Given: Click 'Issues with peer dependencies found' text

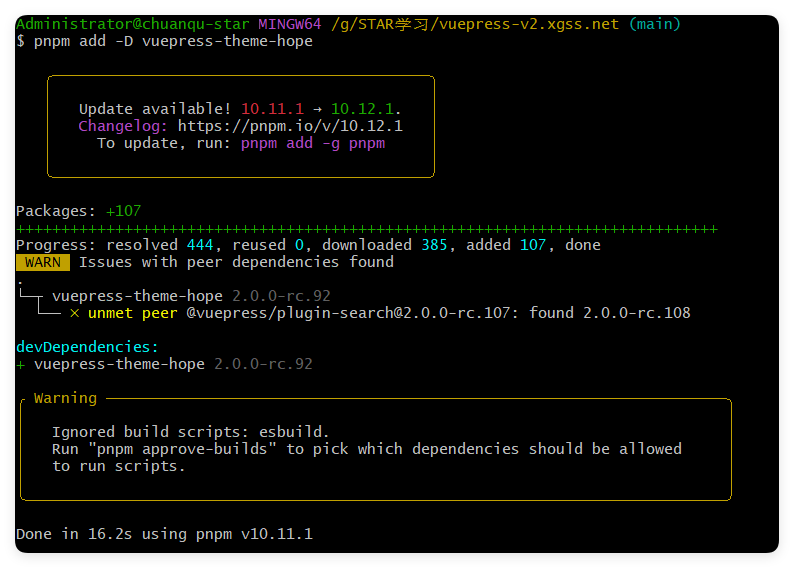Looking at the screenshot, I should (236, 262).
